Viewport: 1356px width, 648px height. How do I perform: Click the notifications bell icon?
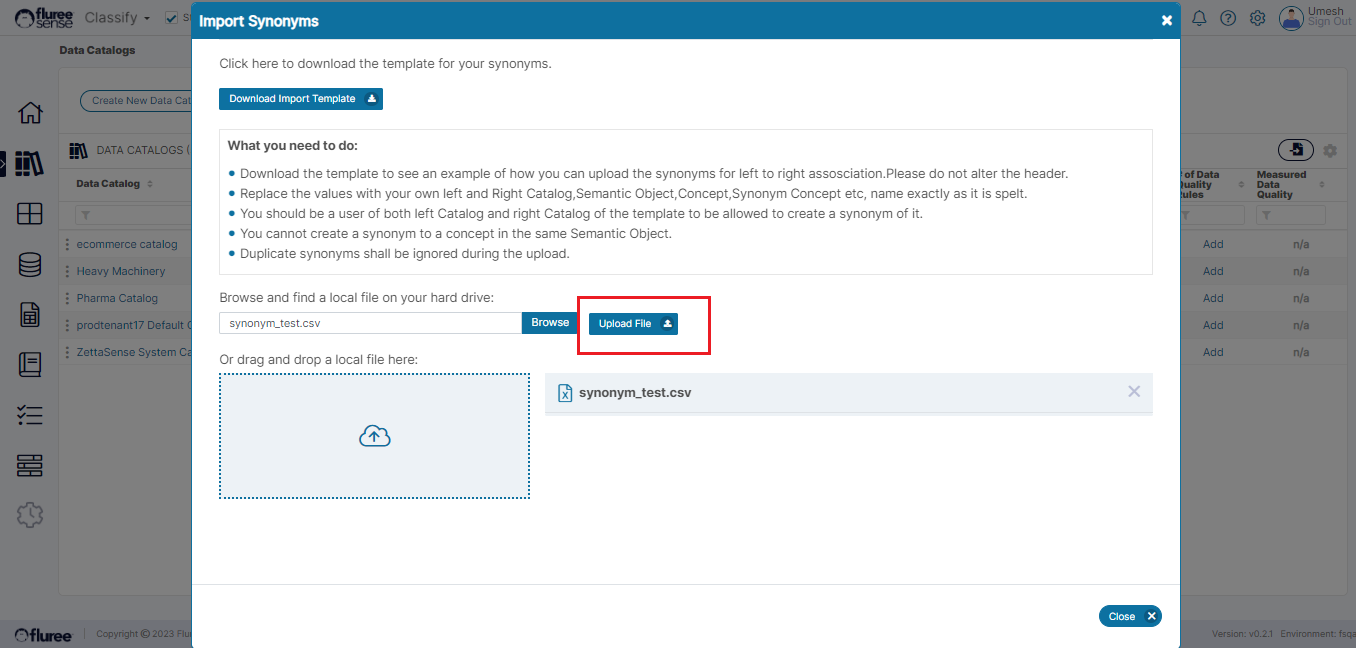1199,18
